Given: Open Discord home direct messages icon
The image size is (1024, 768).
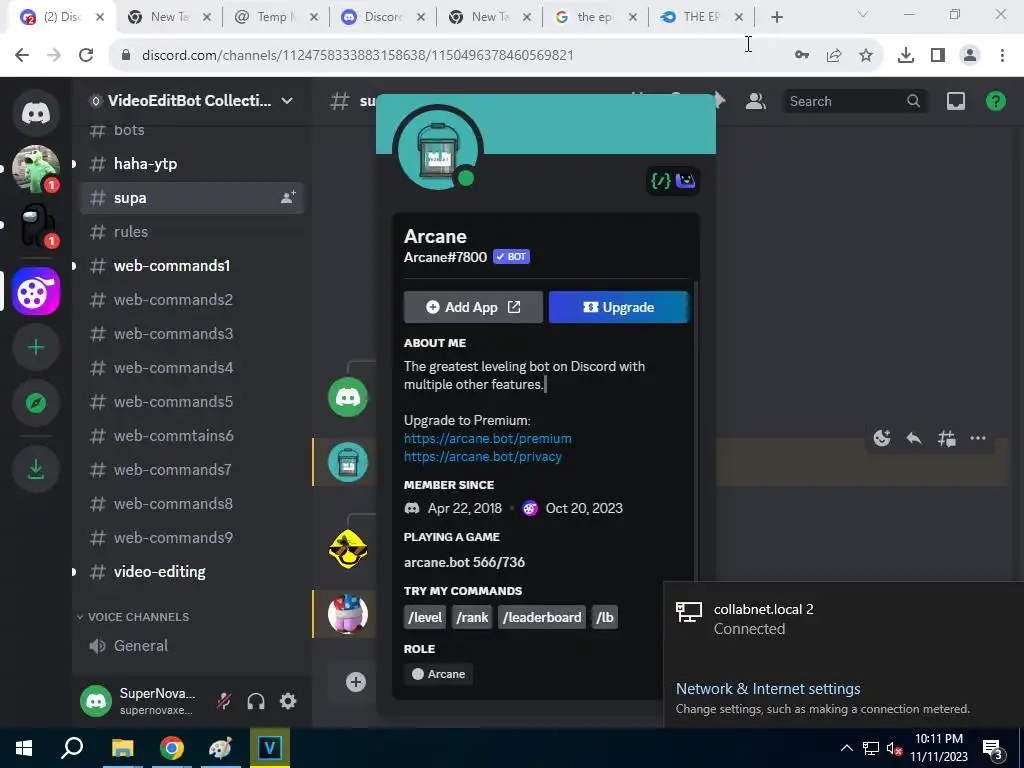Looking at the screenshot, I should tap(36, 113).
